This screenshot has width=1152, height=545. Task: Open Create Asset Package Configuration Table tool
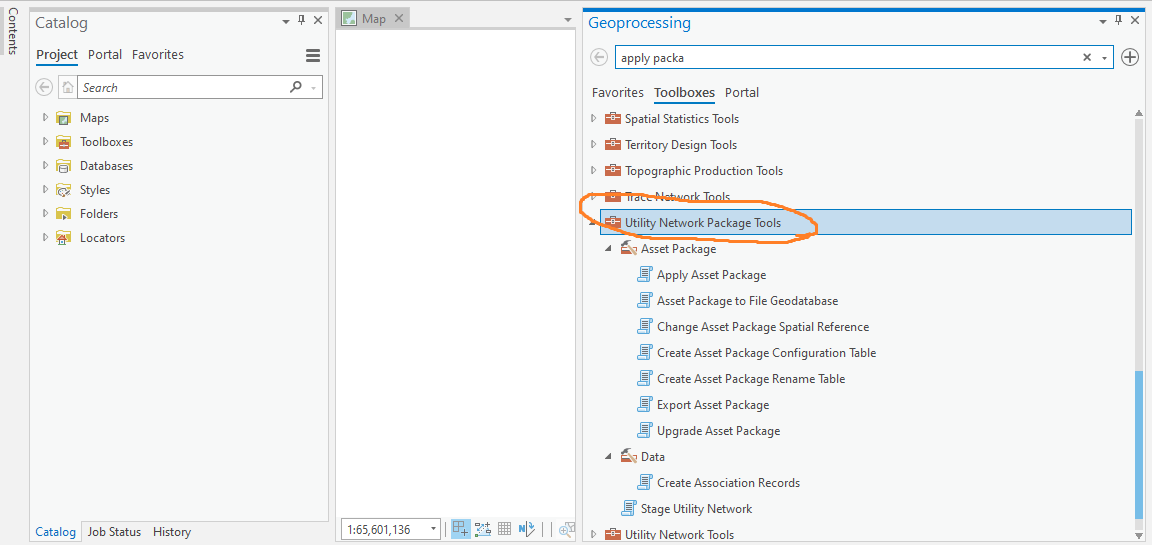coord(766,353)
